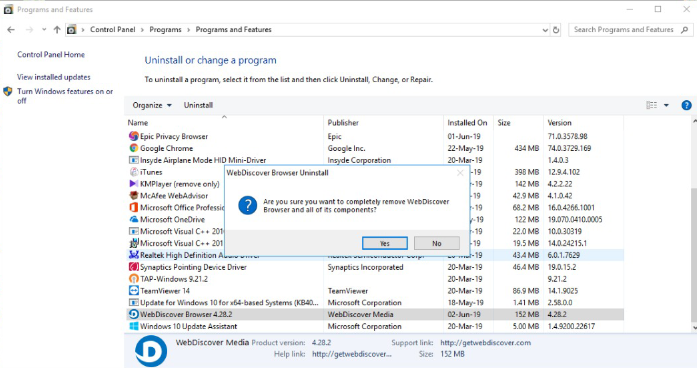Select the WebDiscover Browser 4.28.2 icon
Viewport: 697px width, 368px height.
tap(134, 314)
